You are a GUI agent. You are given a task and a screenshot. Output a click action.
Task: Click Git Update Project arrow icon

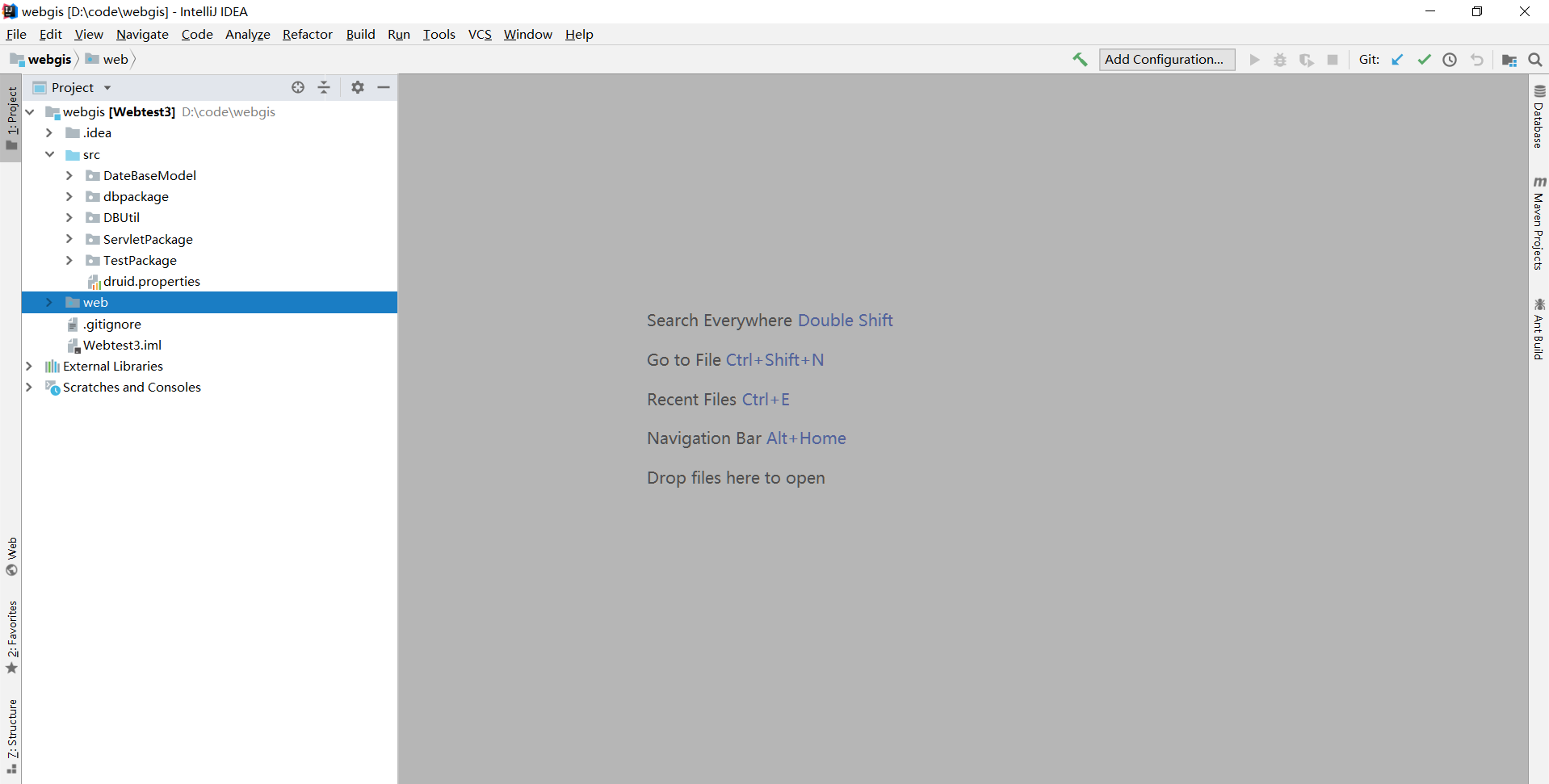(1397, 60)
